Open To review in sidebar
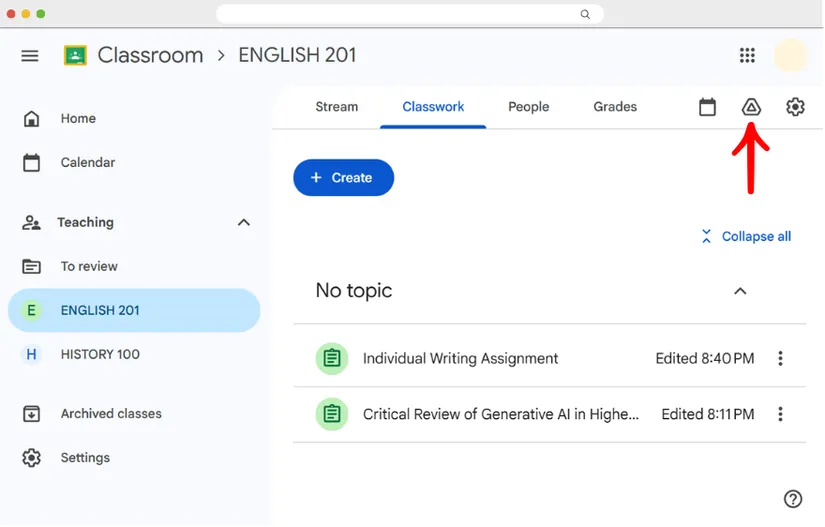 tap(89, 267)
